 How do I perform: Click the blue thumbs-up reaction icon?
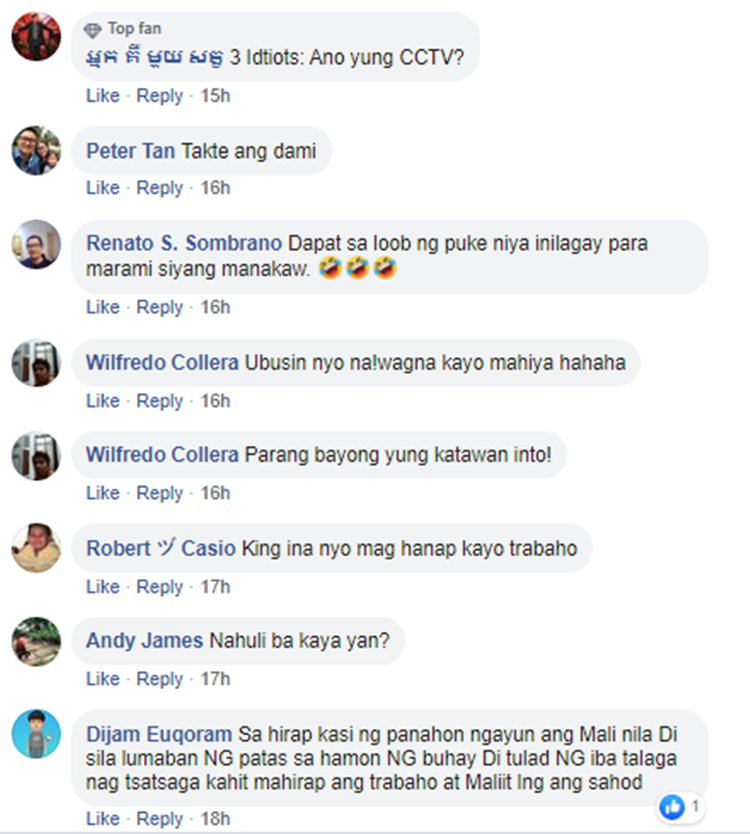tap(672, 807)
